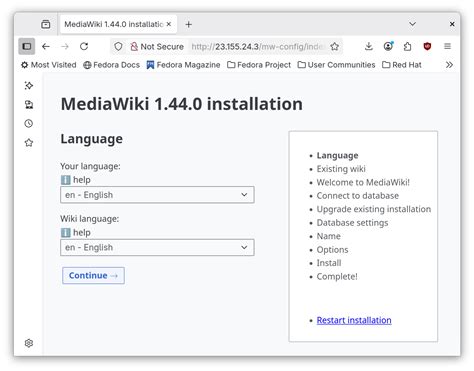
Task: Go back to the previous page
Action: point(46,46)
